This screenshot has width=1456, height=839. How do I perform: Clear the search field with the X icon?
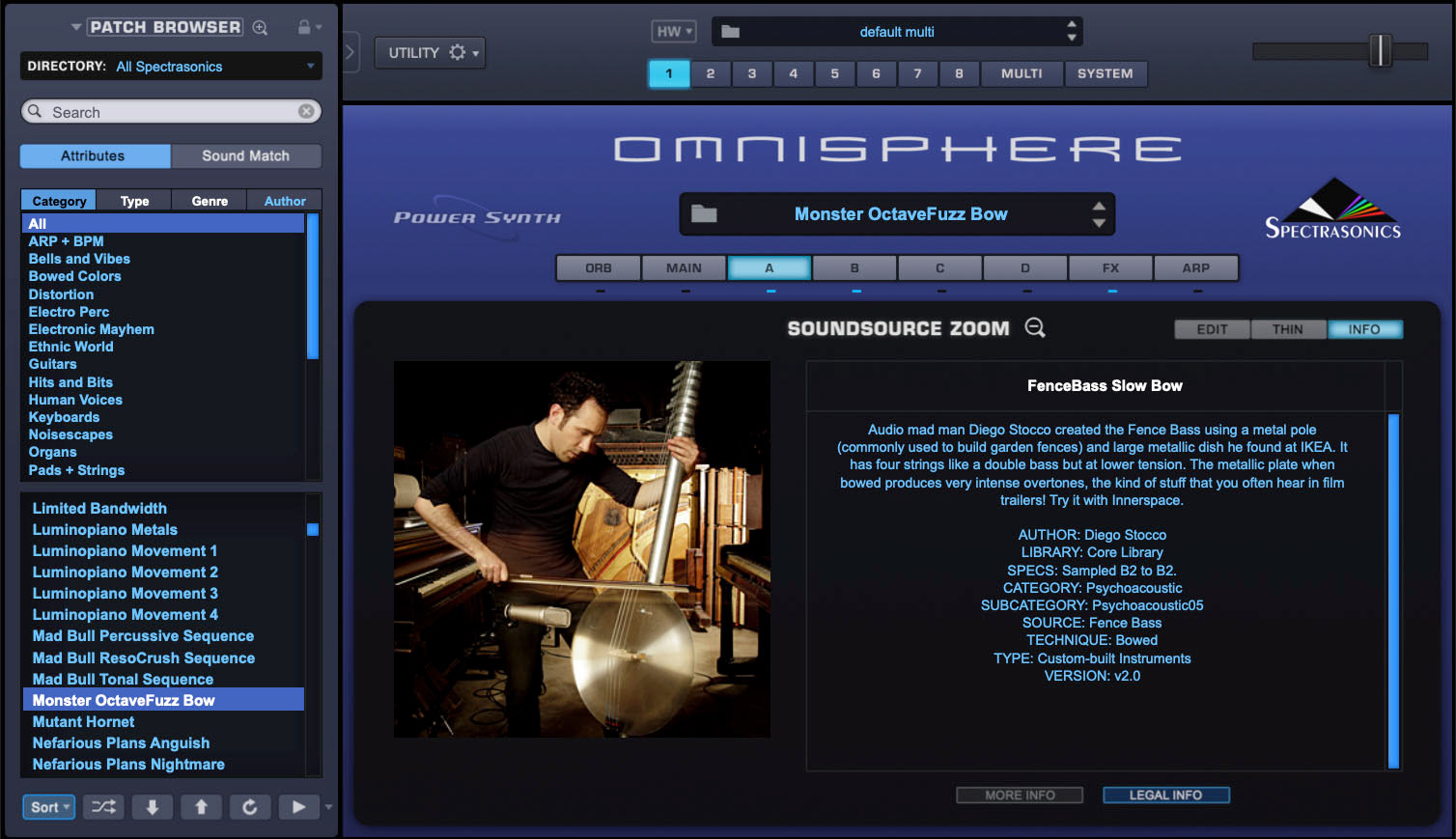pyautogui.click(x=306, y=111)
